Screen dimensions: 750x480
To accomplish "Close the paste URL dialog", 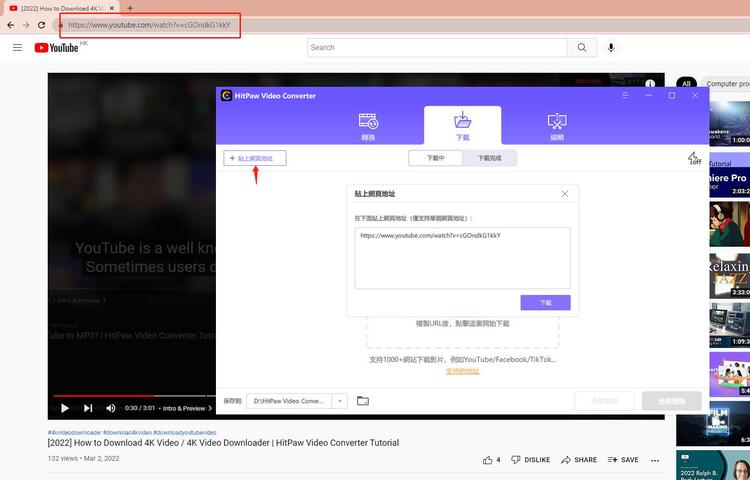I will tap(565, 194).
